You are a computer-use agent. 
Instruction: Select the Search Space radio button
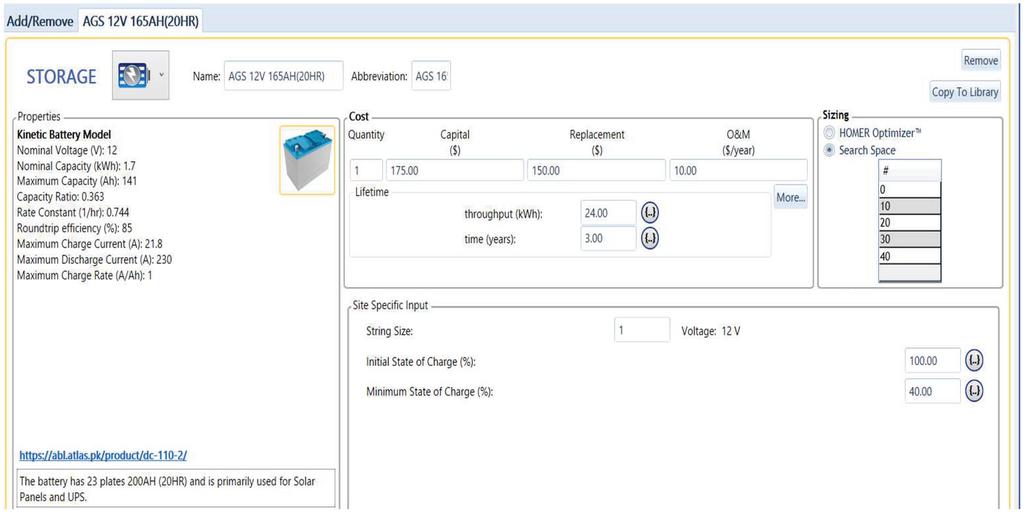[829, 150]
